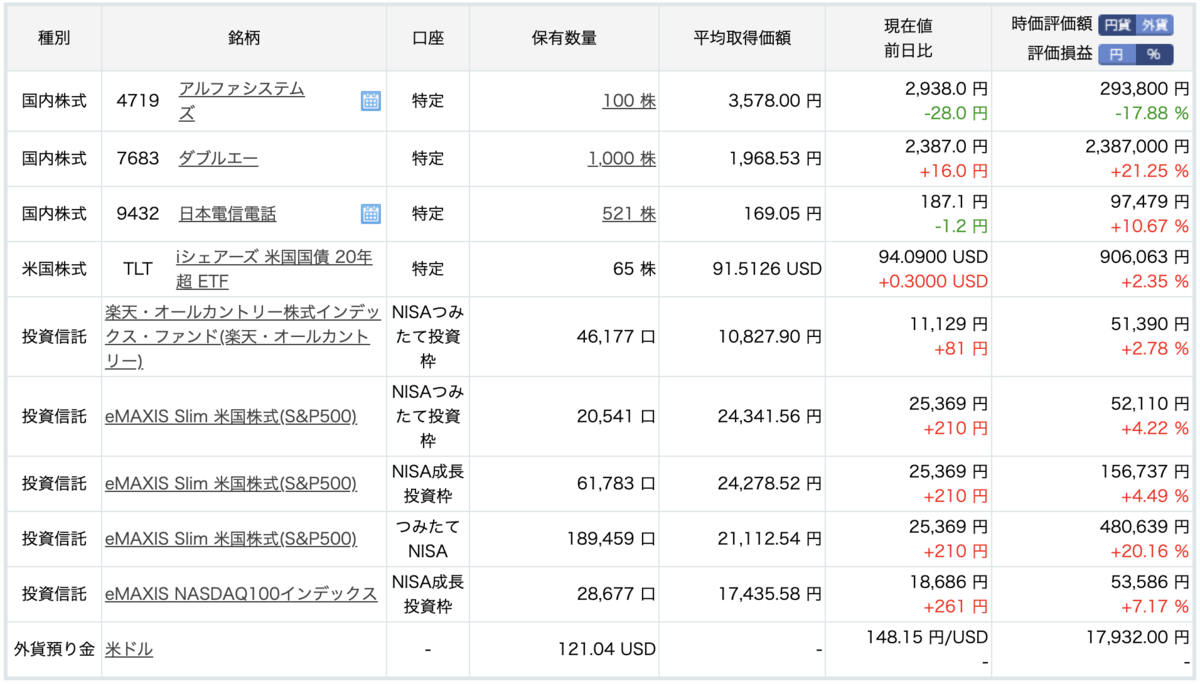Viewport: 1200px width, 684px height.
Task: Click 外貨預り金 type cell
Action: (x=54, y=649)
